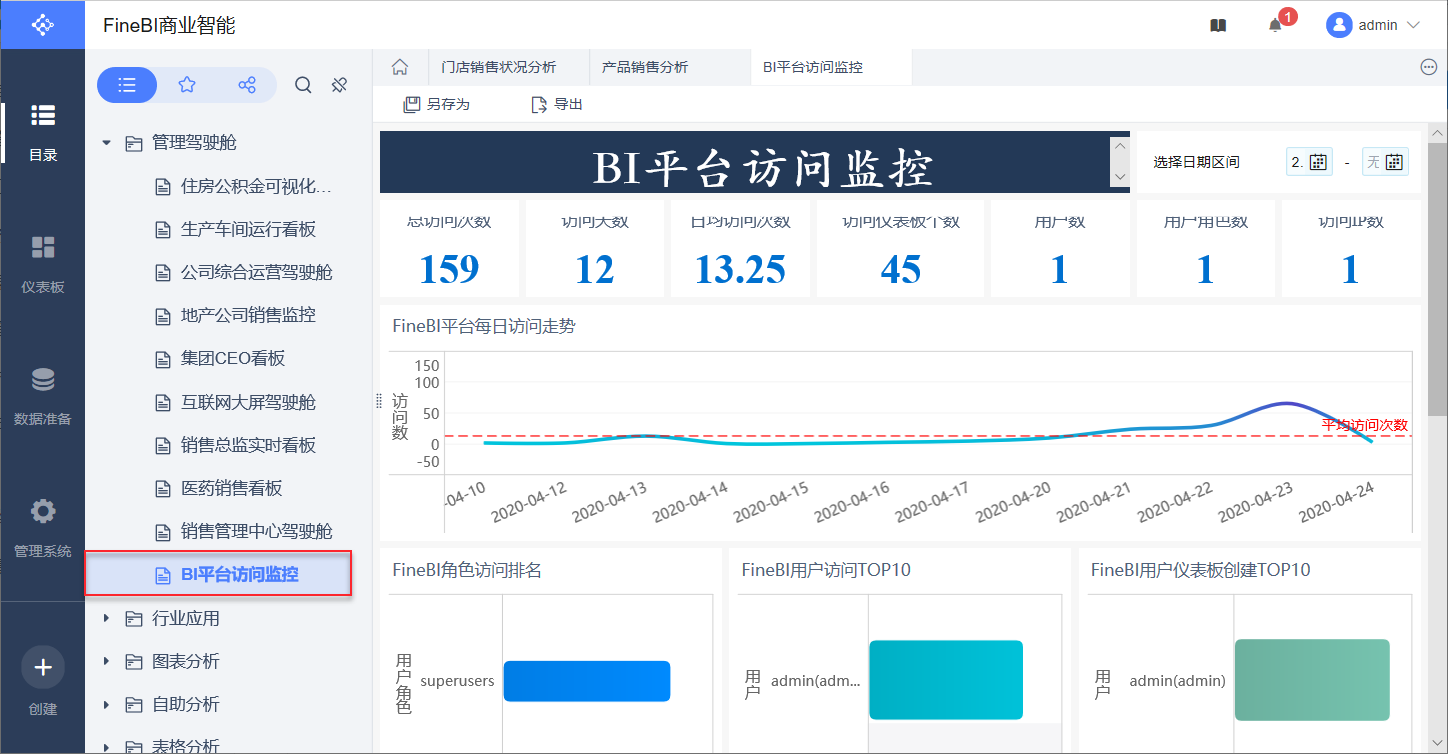Viewport: 1448px width, 754px height.
Task: Unpin the directory panel with pin icon
Action: 339,86
